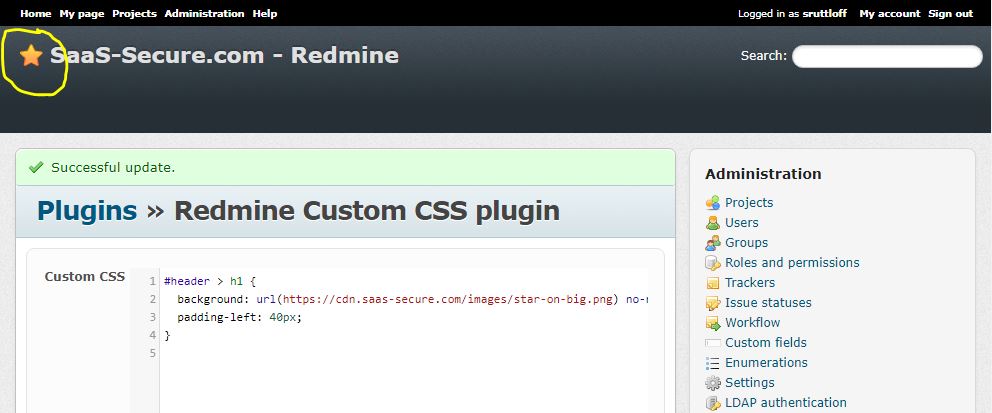Click the Roles and permissions icon
This screenshot has height=413, width=992.
pyautogui.click(x=713, y=262)
